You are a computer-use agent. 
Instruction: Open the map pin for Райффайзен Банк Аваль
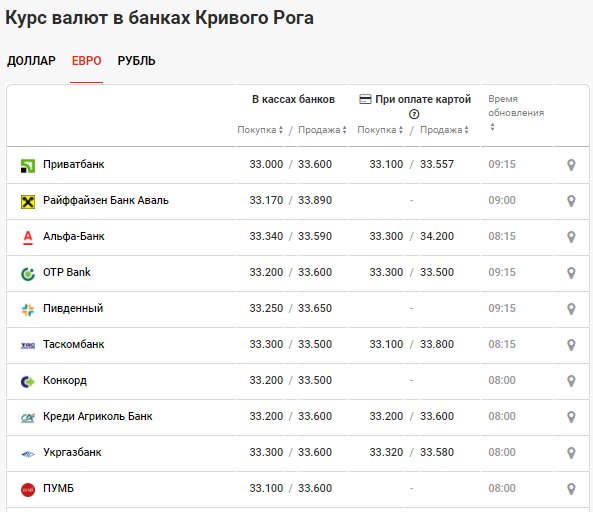(x=571, y=200)
